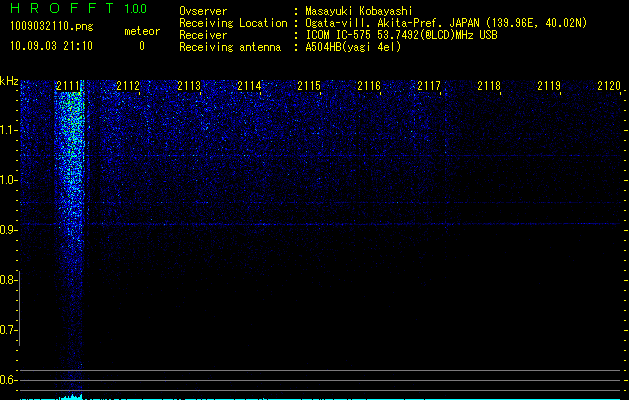Screen dimensions: 629x400
Task: Click the 1.0 frequency axis label
Action: click(x=8, y=180)
